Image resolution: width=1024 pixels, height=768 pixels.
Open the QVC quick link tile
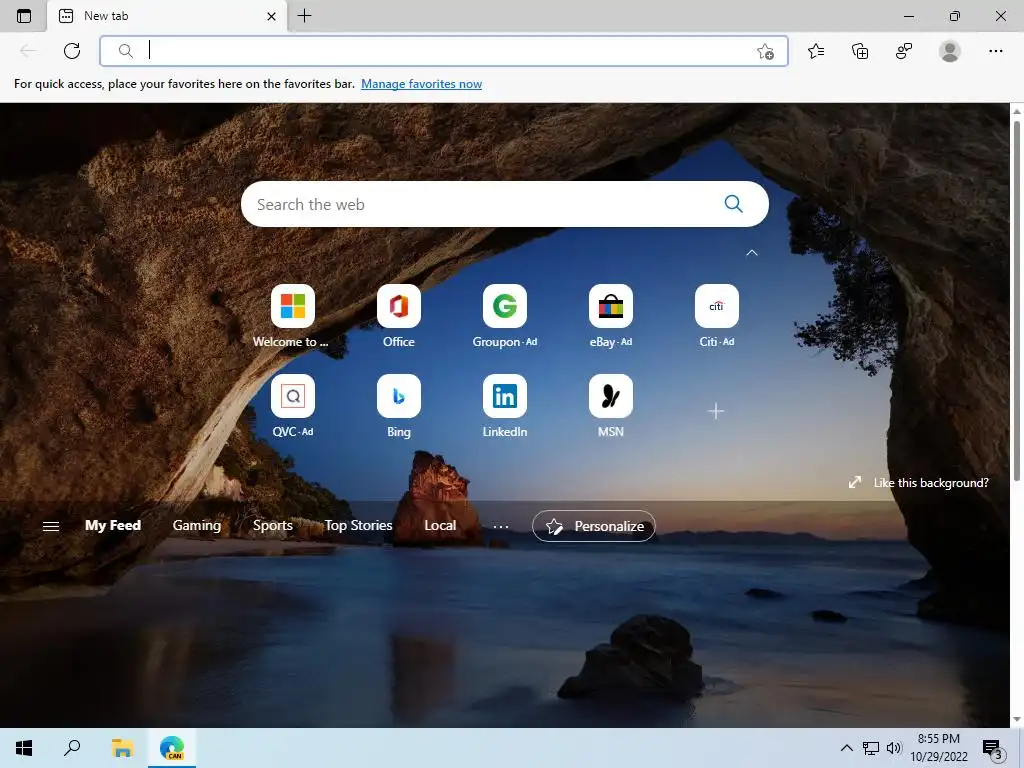point(293,406)
